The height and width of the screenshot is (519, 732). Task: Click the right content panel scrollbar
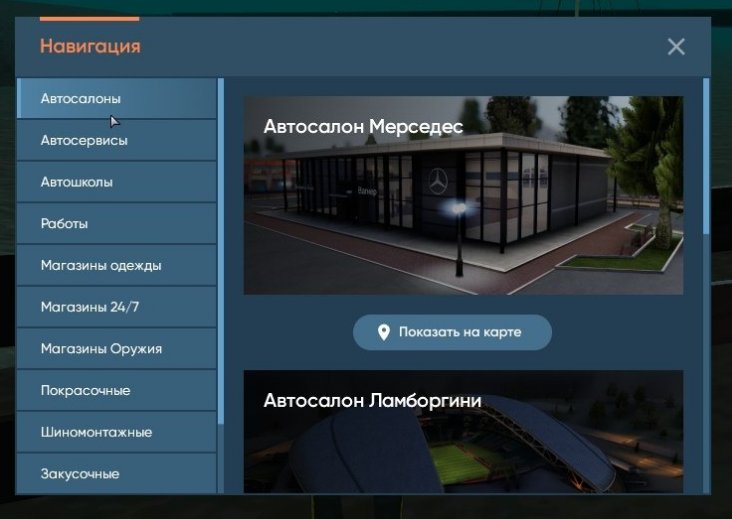point(706,156)
